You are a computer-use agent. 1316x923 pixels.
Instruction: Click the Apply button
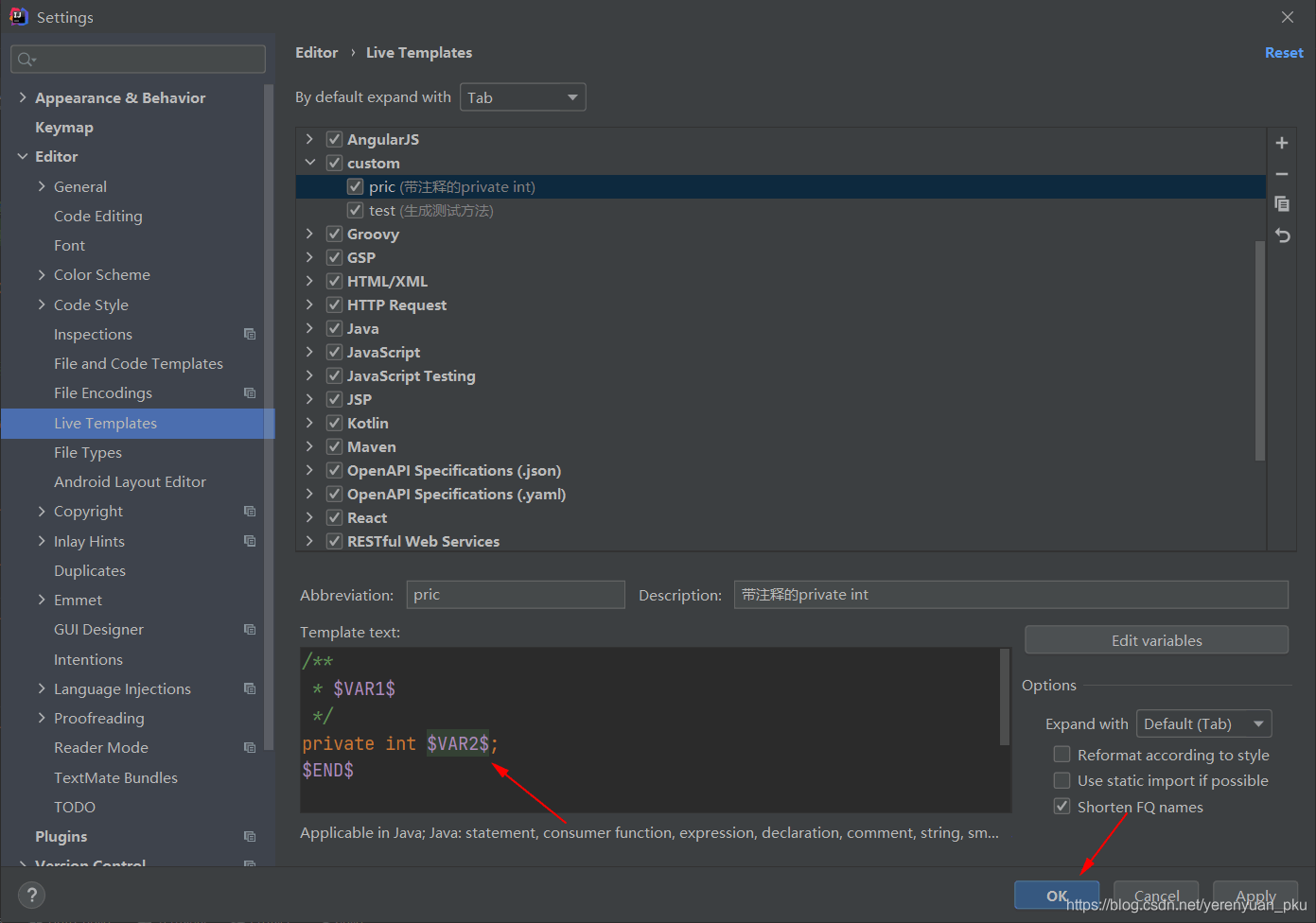[x=1255, y=895]
